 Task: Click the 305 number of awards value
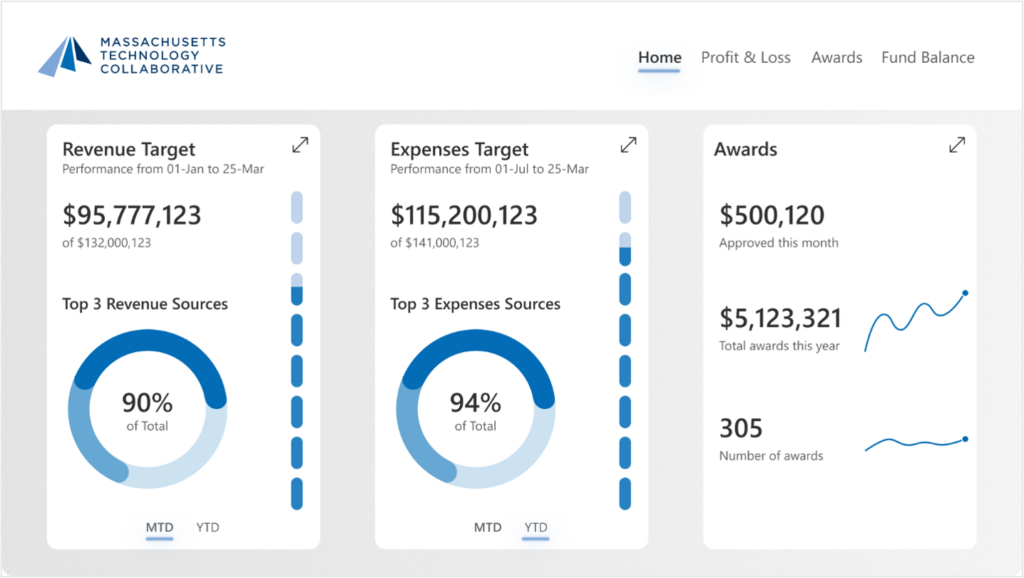click(741, 428)
